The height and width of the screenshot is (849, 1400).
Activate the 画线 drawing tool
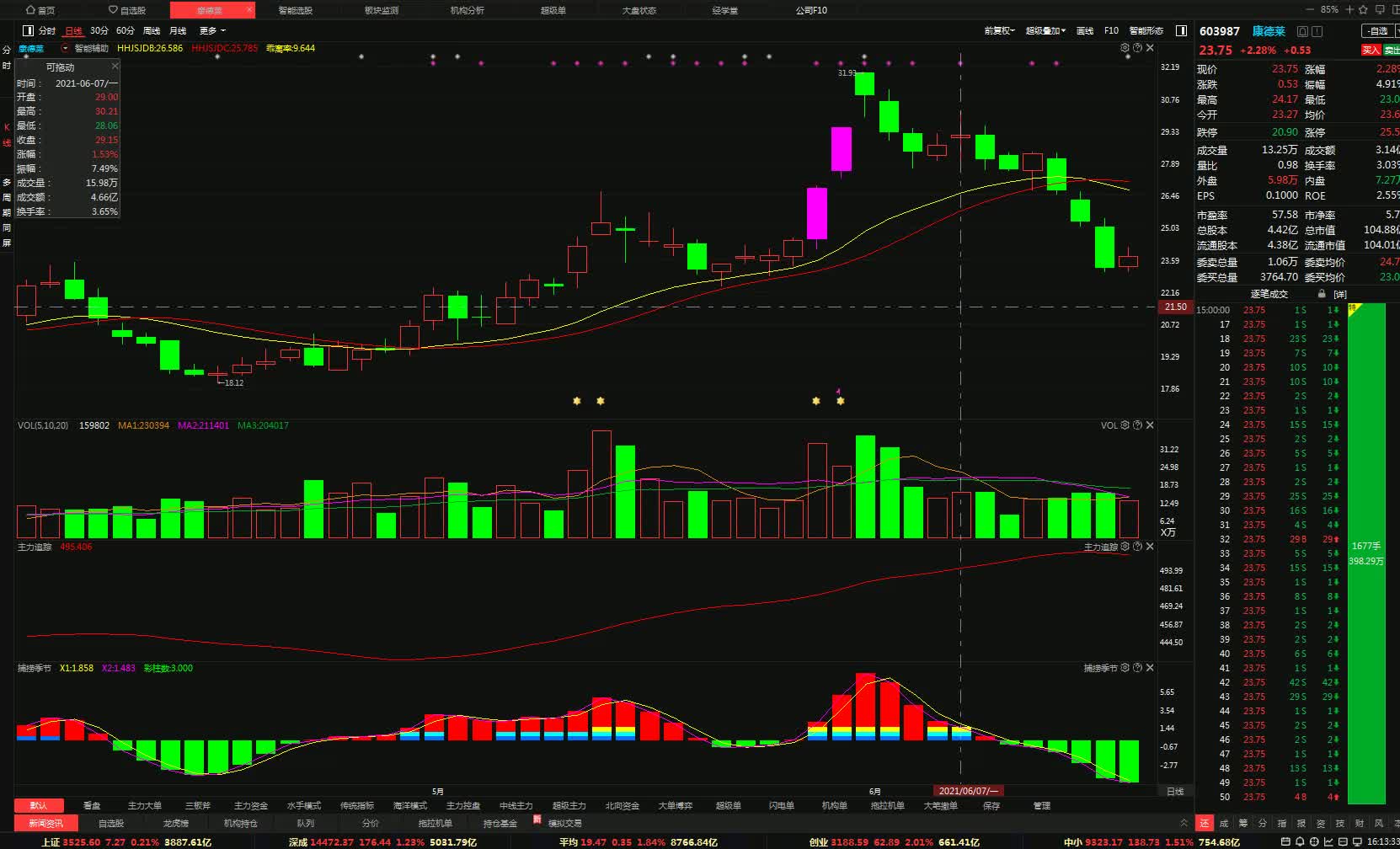pos(1085,30)
